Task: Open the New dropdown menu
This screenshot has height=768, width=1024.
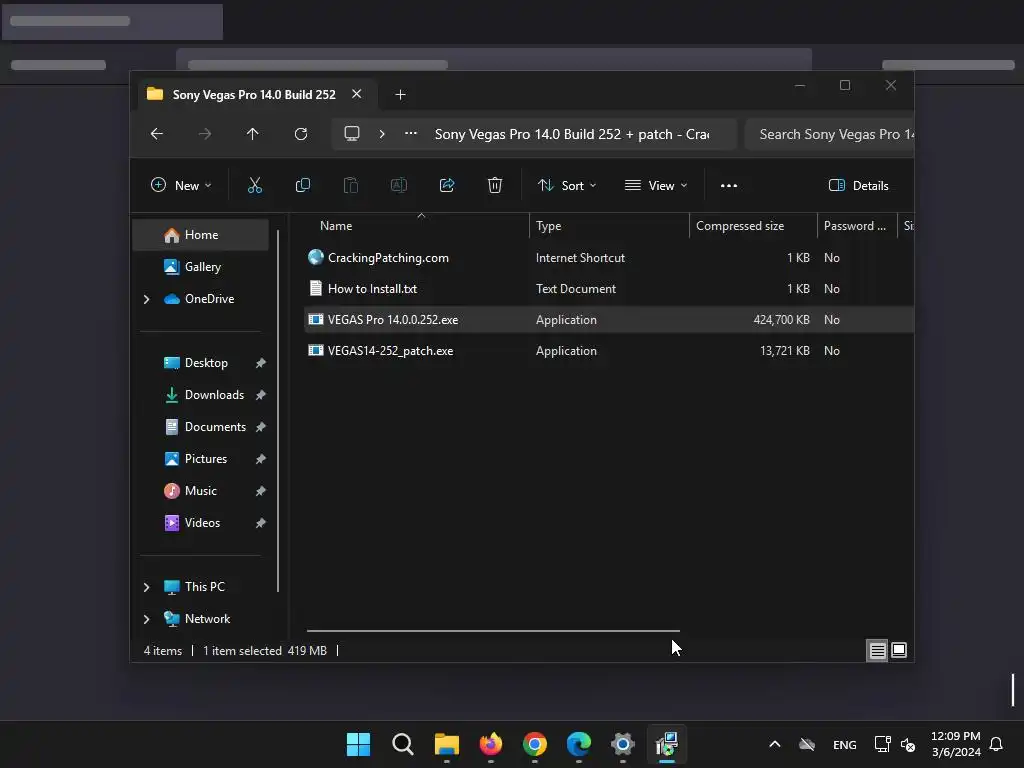Action: (182, 185)
